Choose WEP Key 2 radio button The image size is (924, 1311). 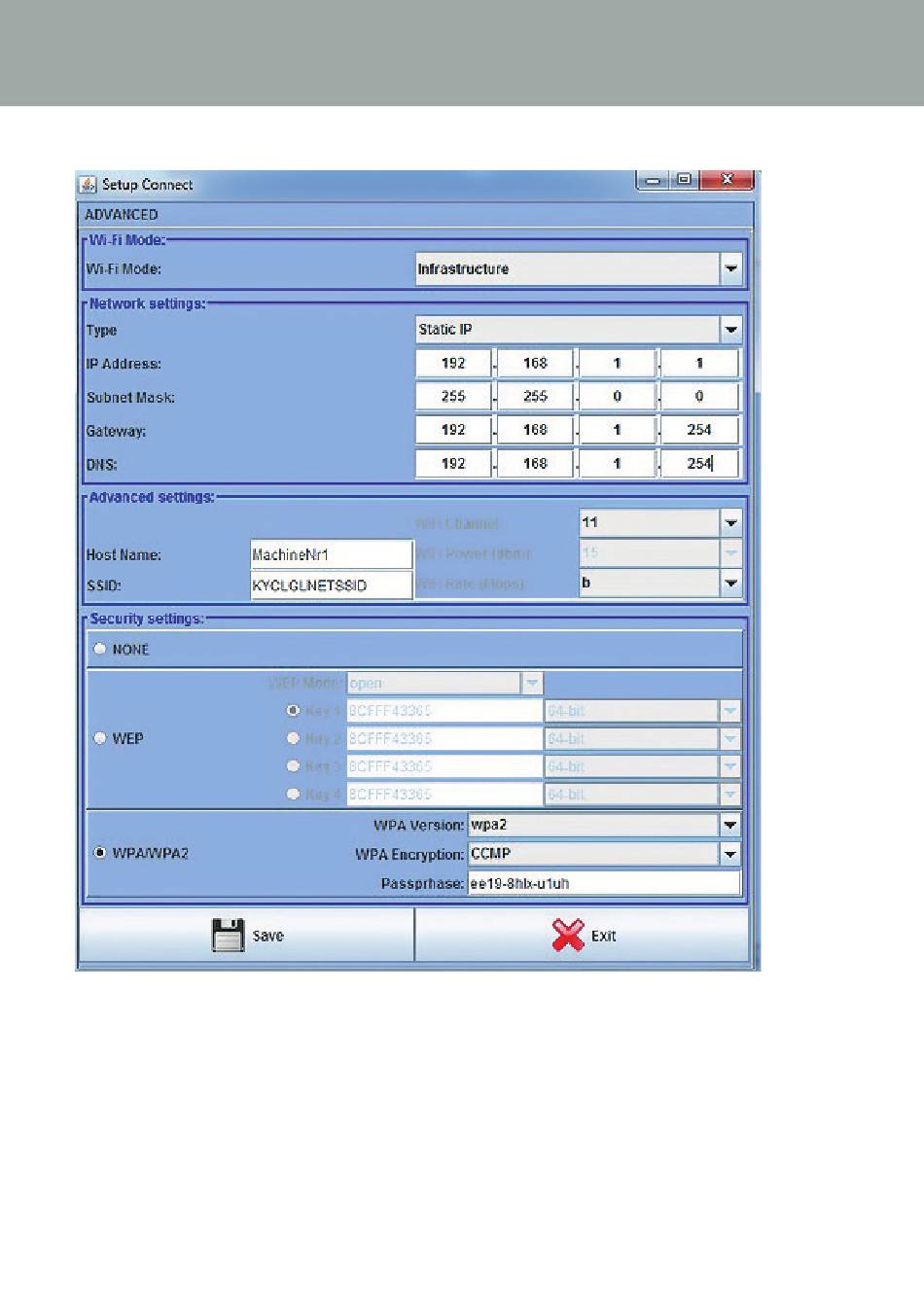[293, 738]
